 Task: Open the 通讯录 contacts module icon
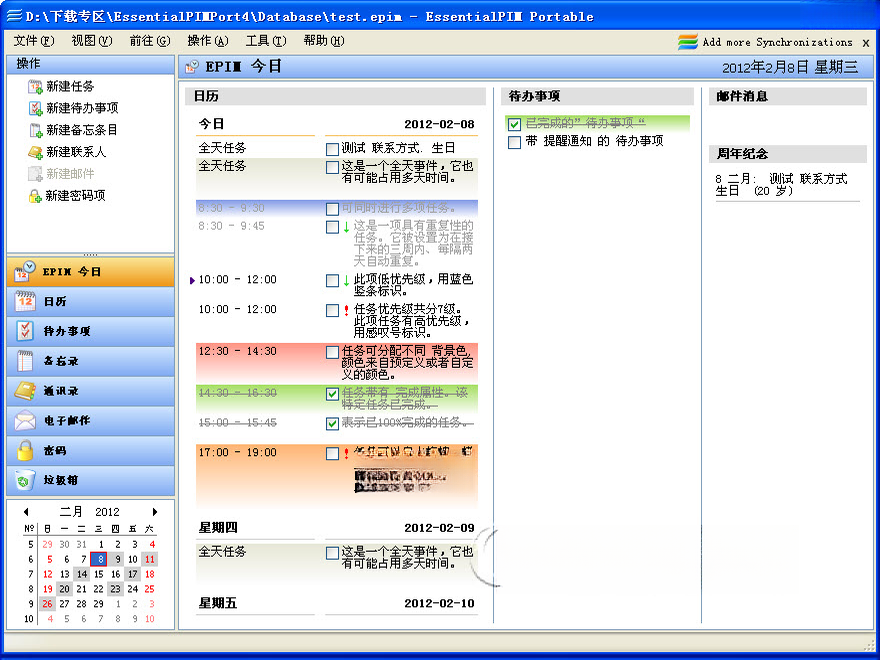(x=25, y=391)
